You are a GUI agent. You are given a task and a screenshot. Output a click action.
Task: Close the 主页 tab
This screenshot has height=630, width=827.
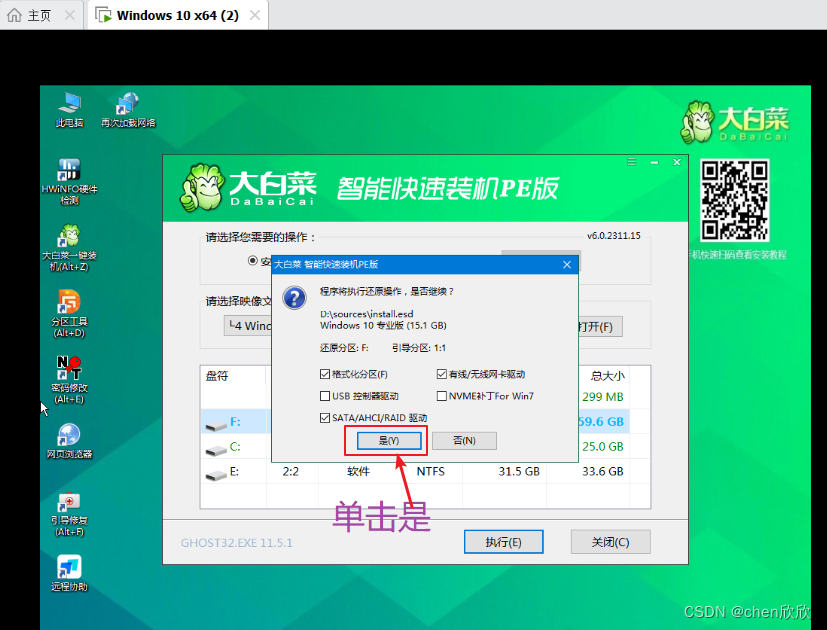coord(70,15)
